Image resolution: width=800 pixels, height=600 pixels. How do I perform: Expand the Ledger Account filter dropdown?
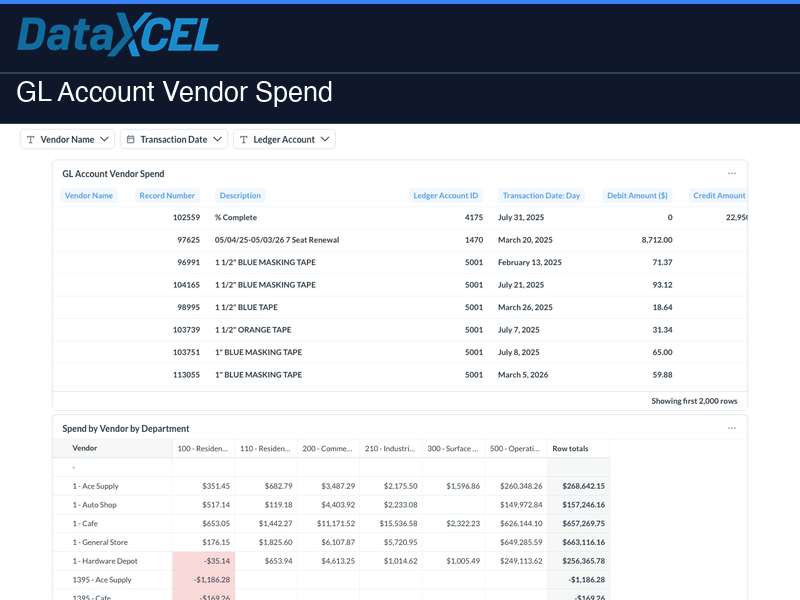click(324, 139)
